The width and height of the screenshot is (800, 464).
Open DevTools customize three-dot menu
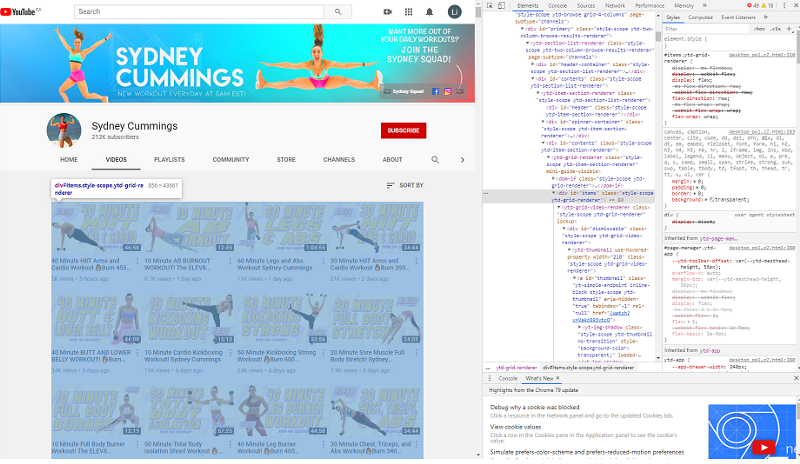tap(784, 6)
